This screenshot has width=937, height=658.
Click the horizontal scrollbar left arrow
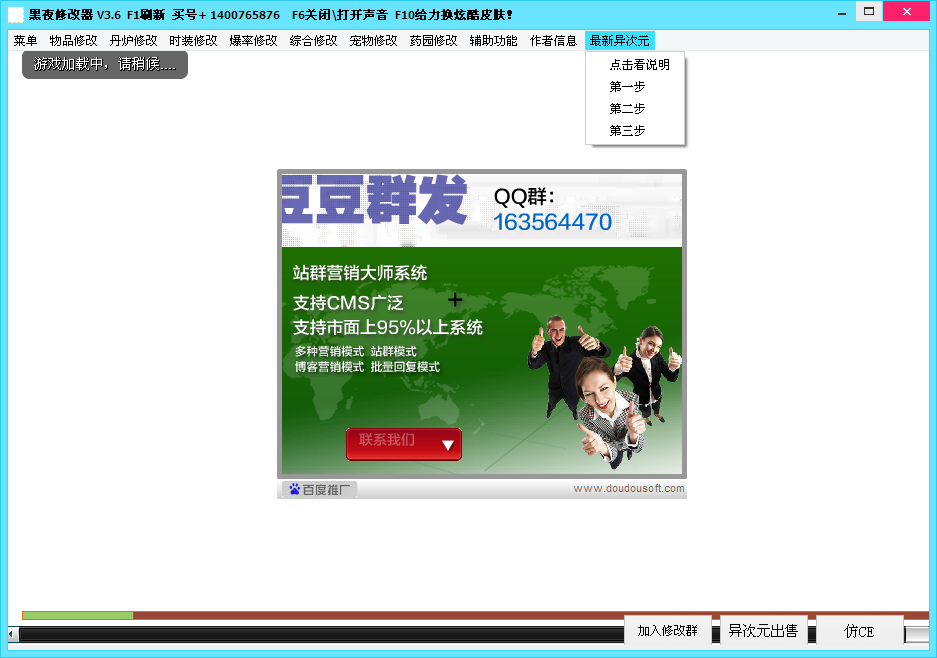click(12, 633)
